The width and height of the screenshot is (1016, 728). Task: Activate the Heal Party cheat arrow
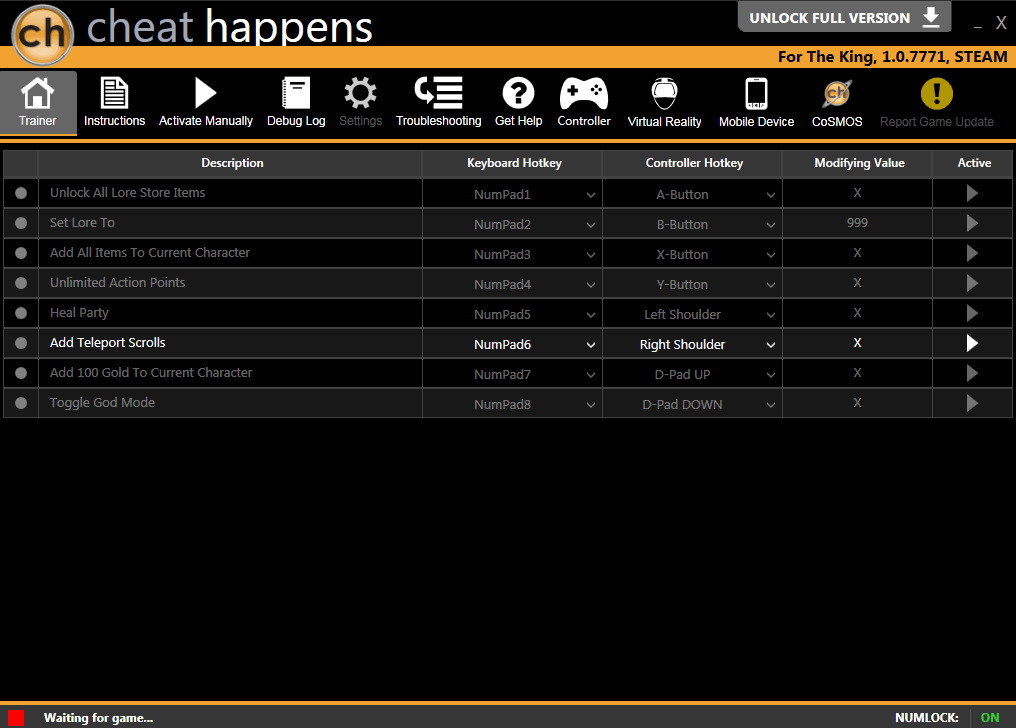(972, 313)
